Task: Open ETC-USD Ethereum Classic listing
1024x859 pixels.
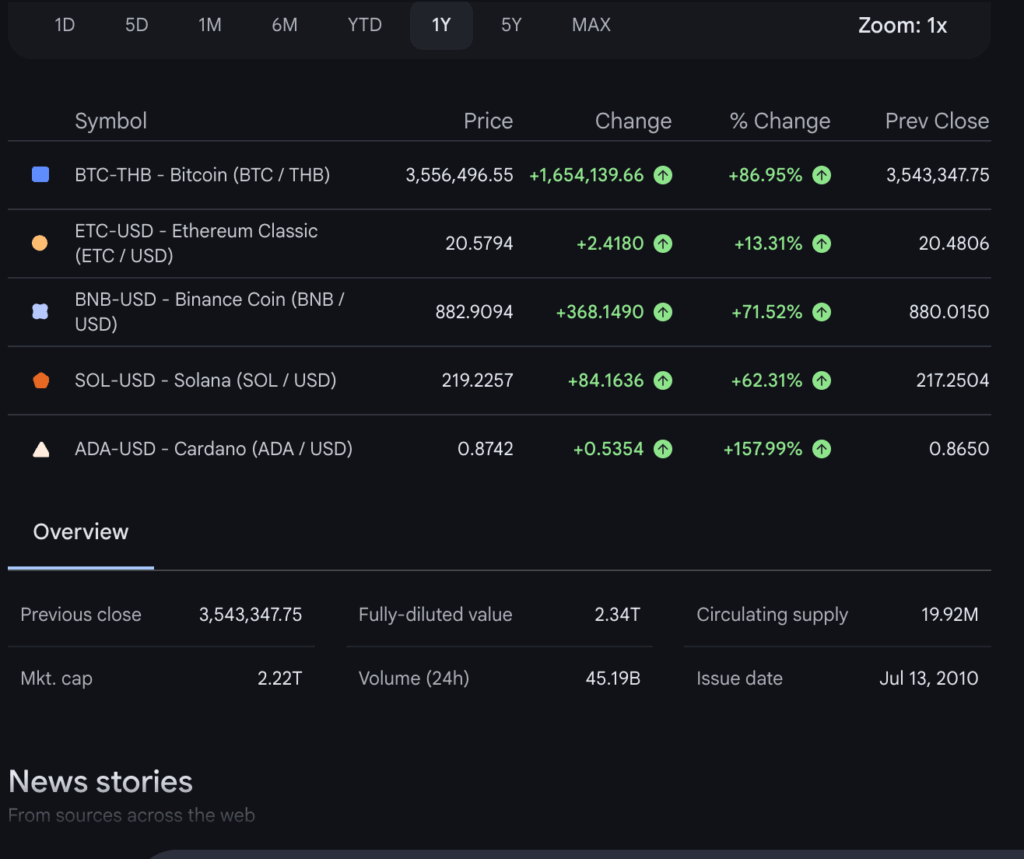Action: (x=196, y=243)
